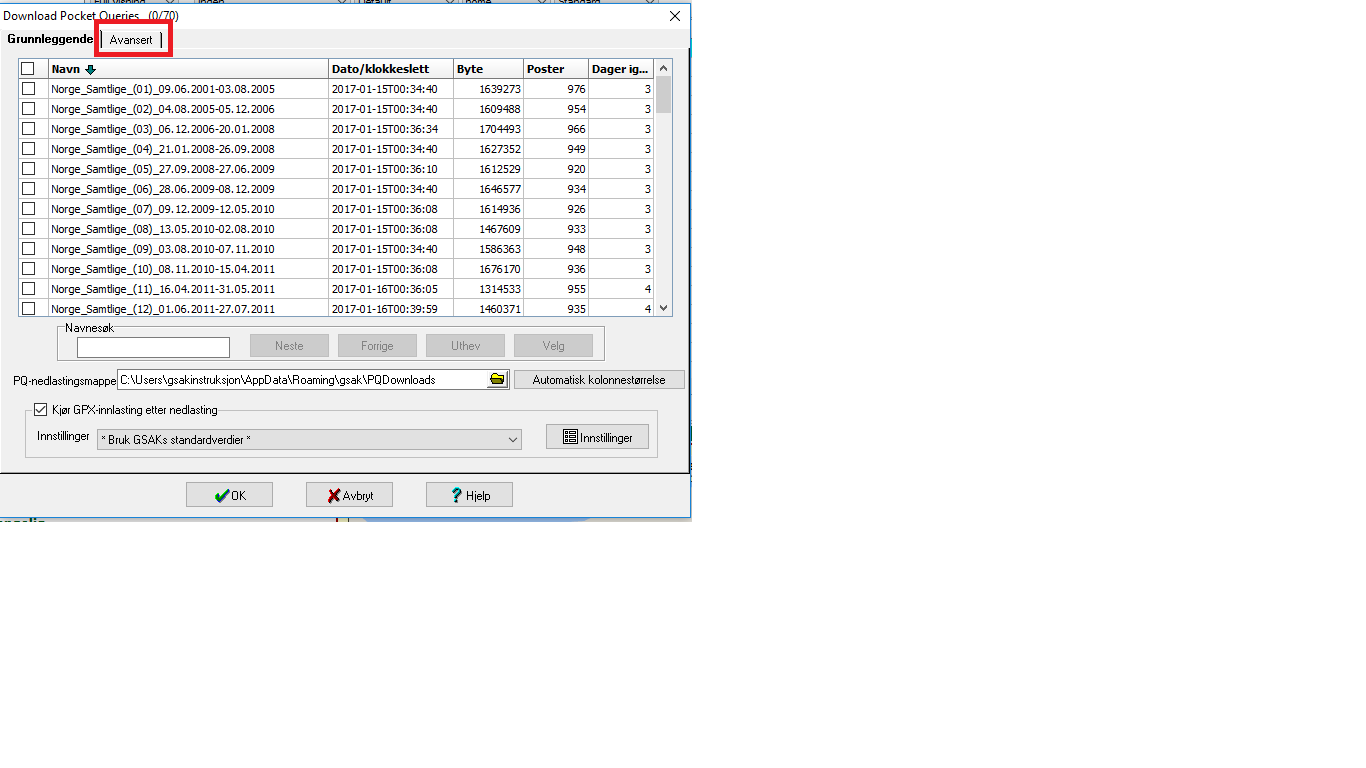1366x768 pixels.
Task: Check the Norge_Samtlige_(06) row checkbox
Action: coord(28,189)
